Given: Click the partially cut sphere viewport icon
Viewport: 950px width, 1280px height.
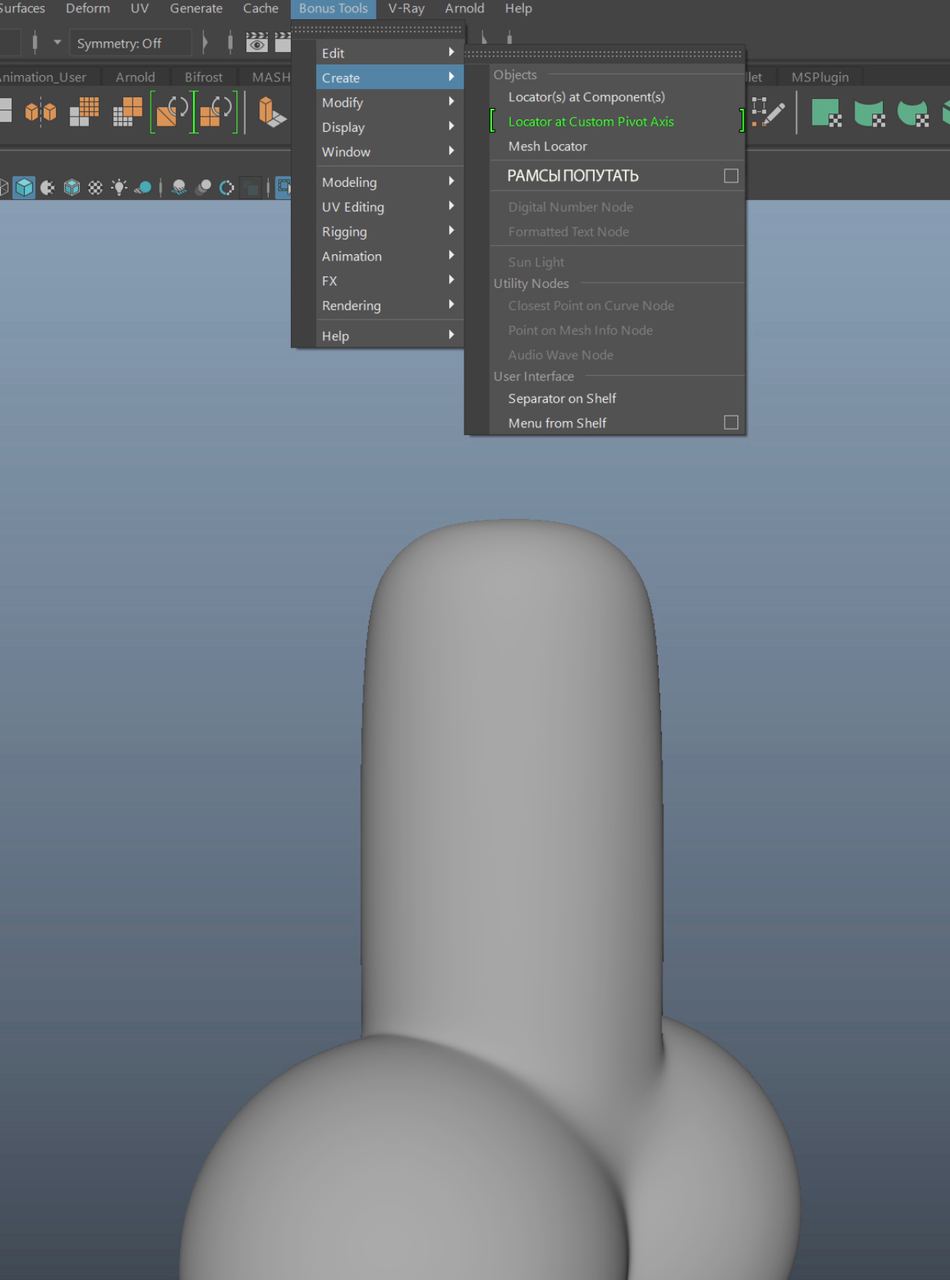Looking at the screenshot, I should click(x=47, y=187).
